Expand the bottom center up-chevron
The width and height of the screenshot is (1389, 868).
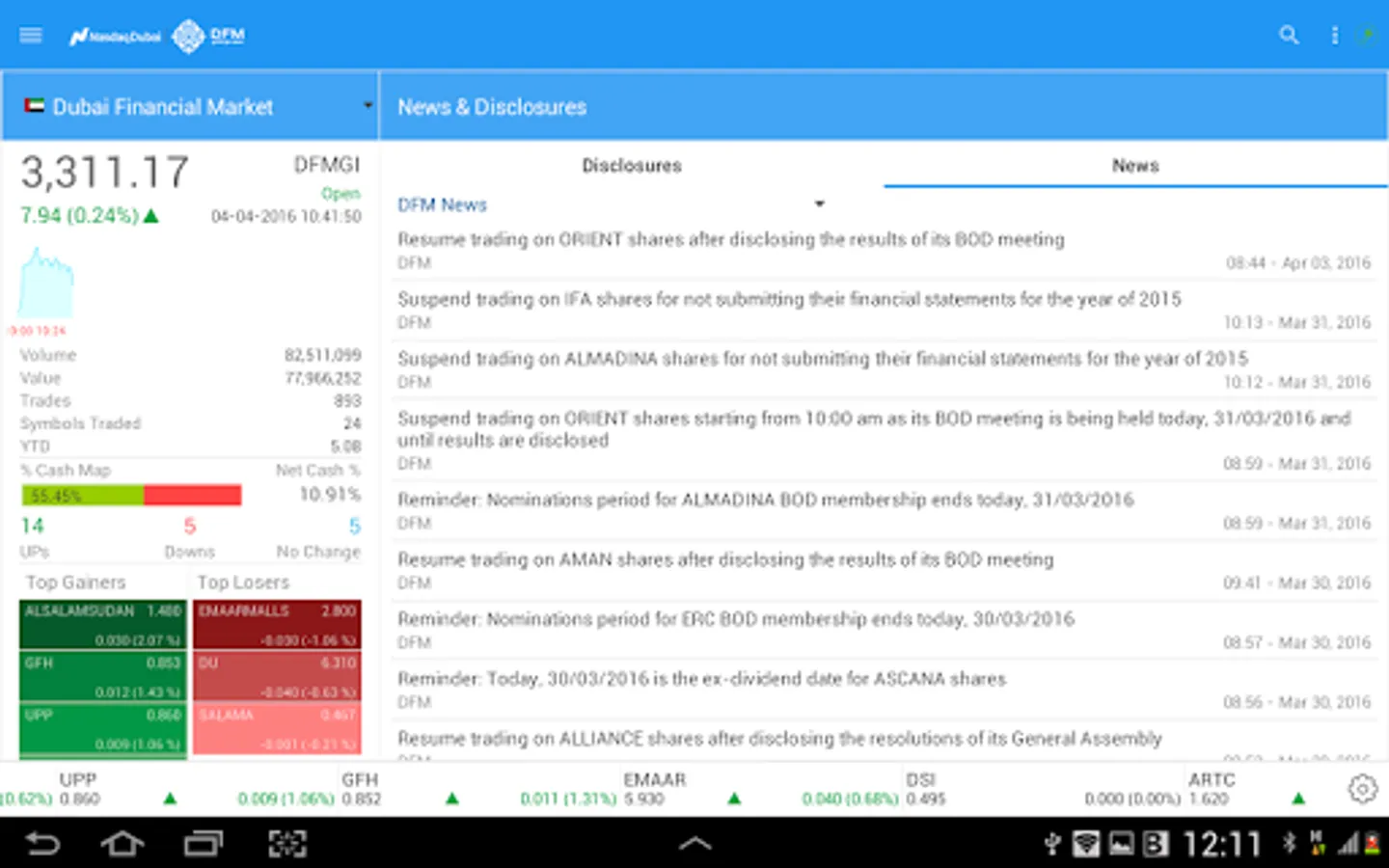(x=695, y=844)
